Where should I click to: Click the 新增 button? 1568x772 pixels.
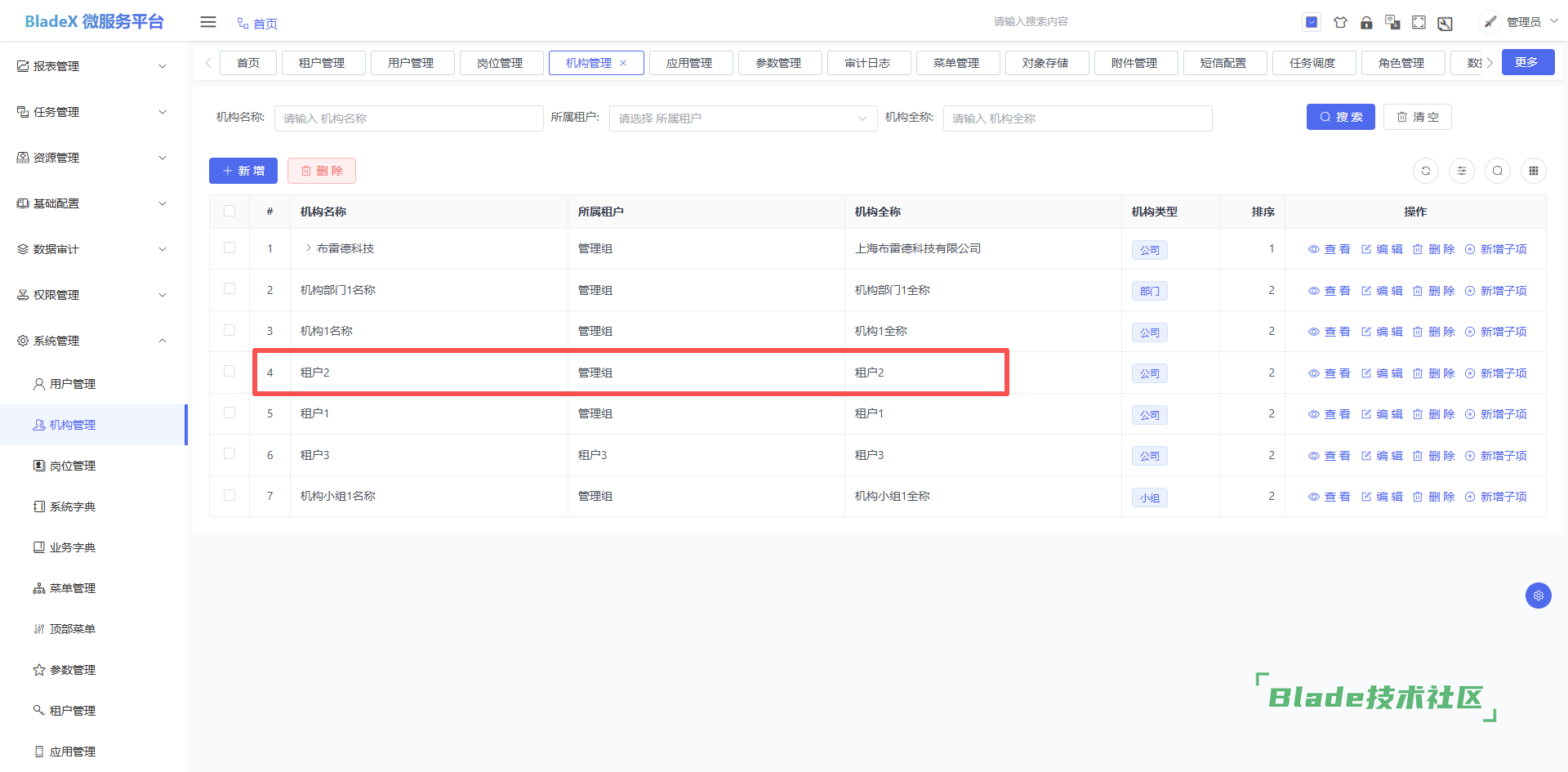point(243,171)
